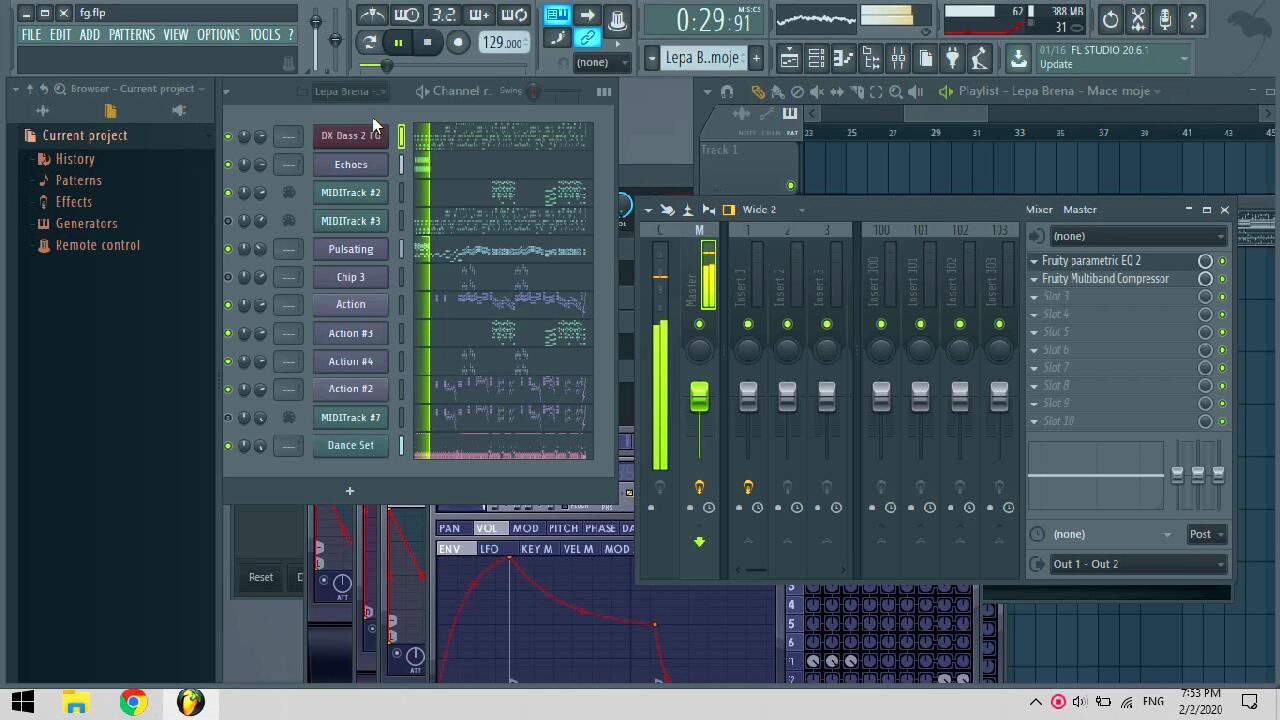Click the microphone one-click recording icon
The image size is (1280, 720).
pyautogui.click(x=1165, y=20)
